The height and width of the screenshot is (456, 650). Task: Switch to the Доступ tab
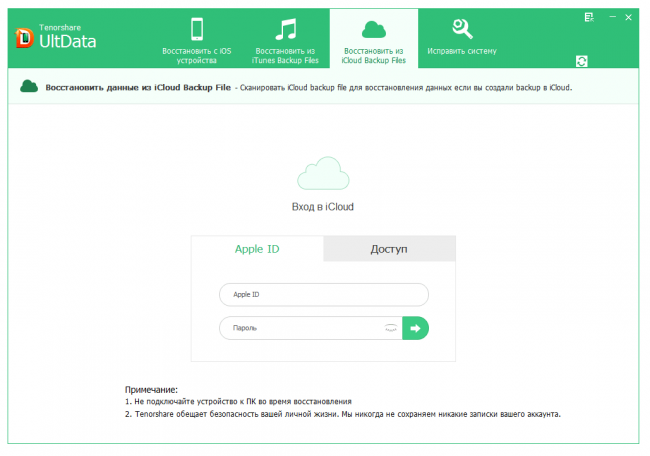click(x=389, y=249)
